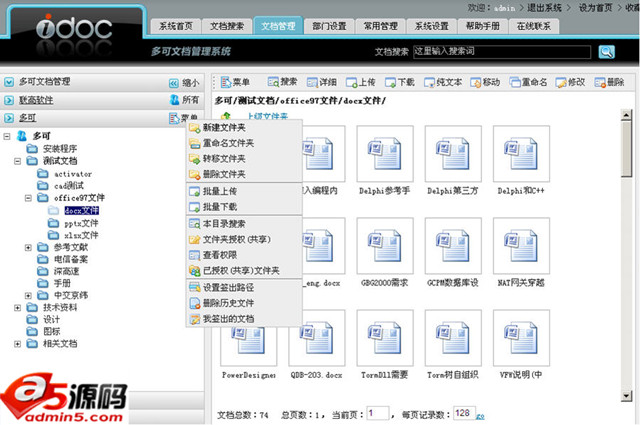640x425 pixels.
Task: Choose 删除文件夹 from the menu
Action: click(244, 174)
